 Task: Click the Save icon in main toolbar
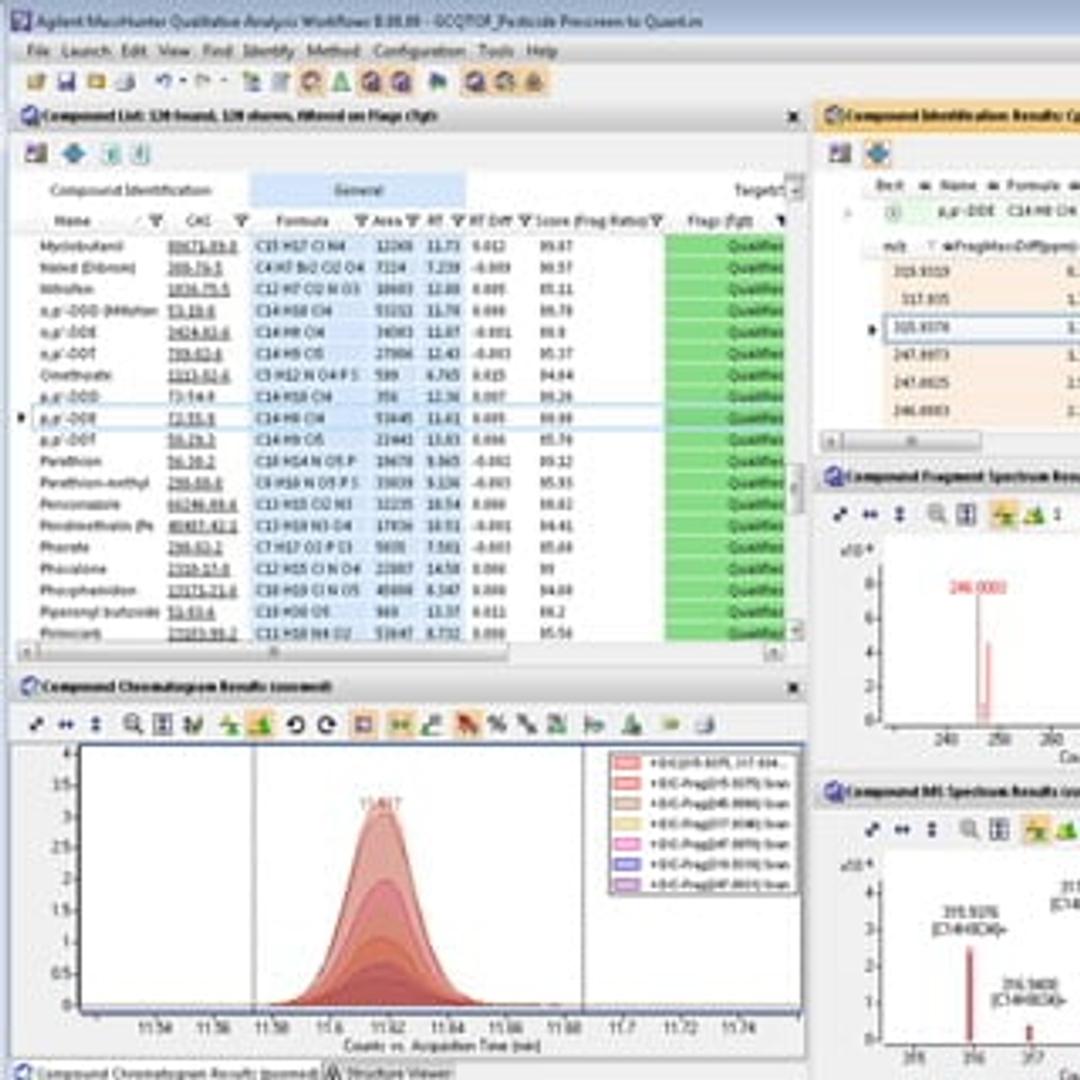pos(66,83)
